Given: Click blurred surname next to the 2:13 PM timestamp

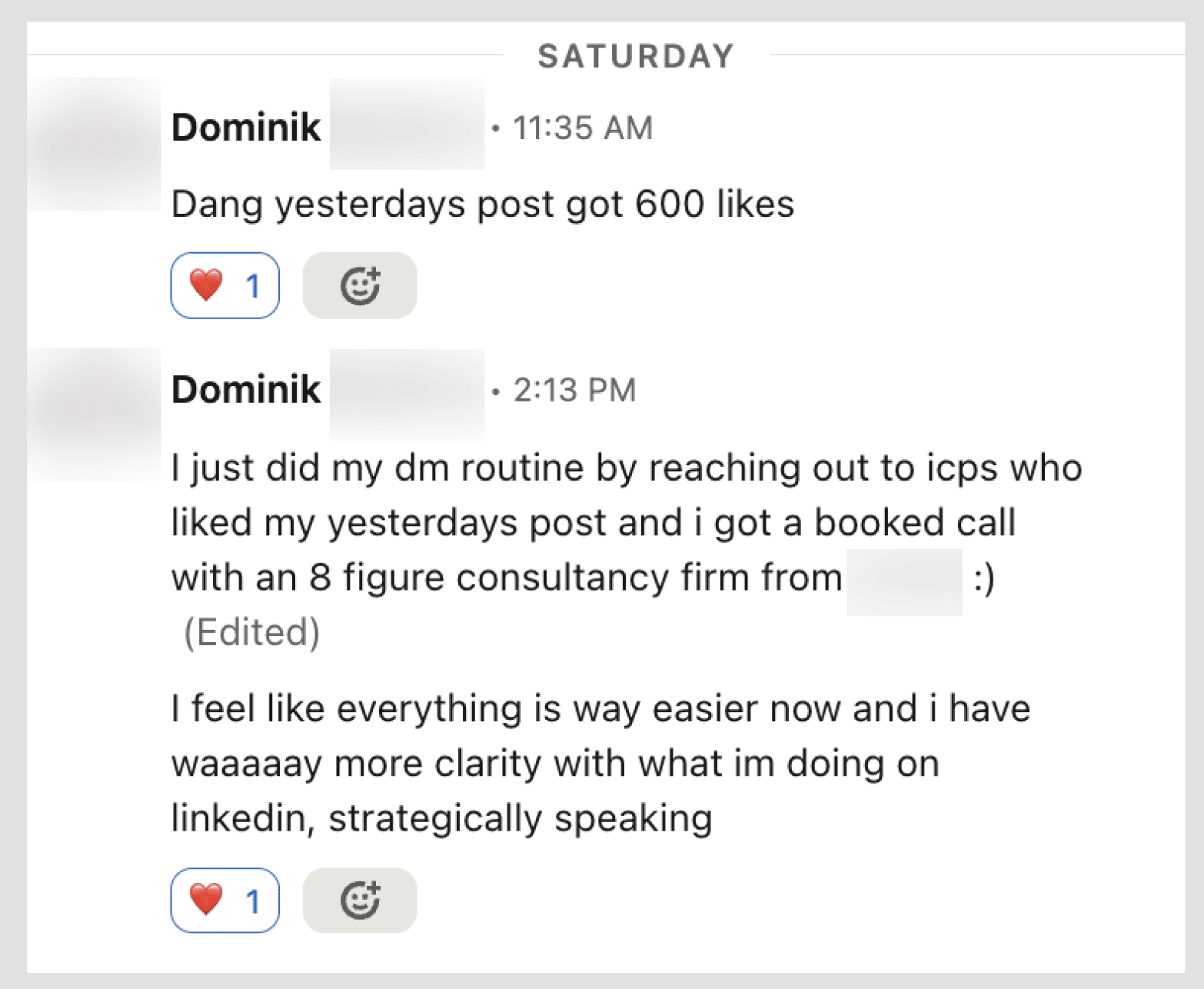Looking at the screenshot, I should point(407,394).
